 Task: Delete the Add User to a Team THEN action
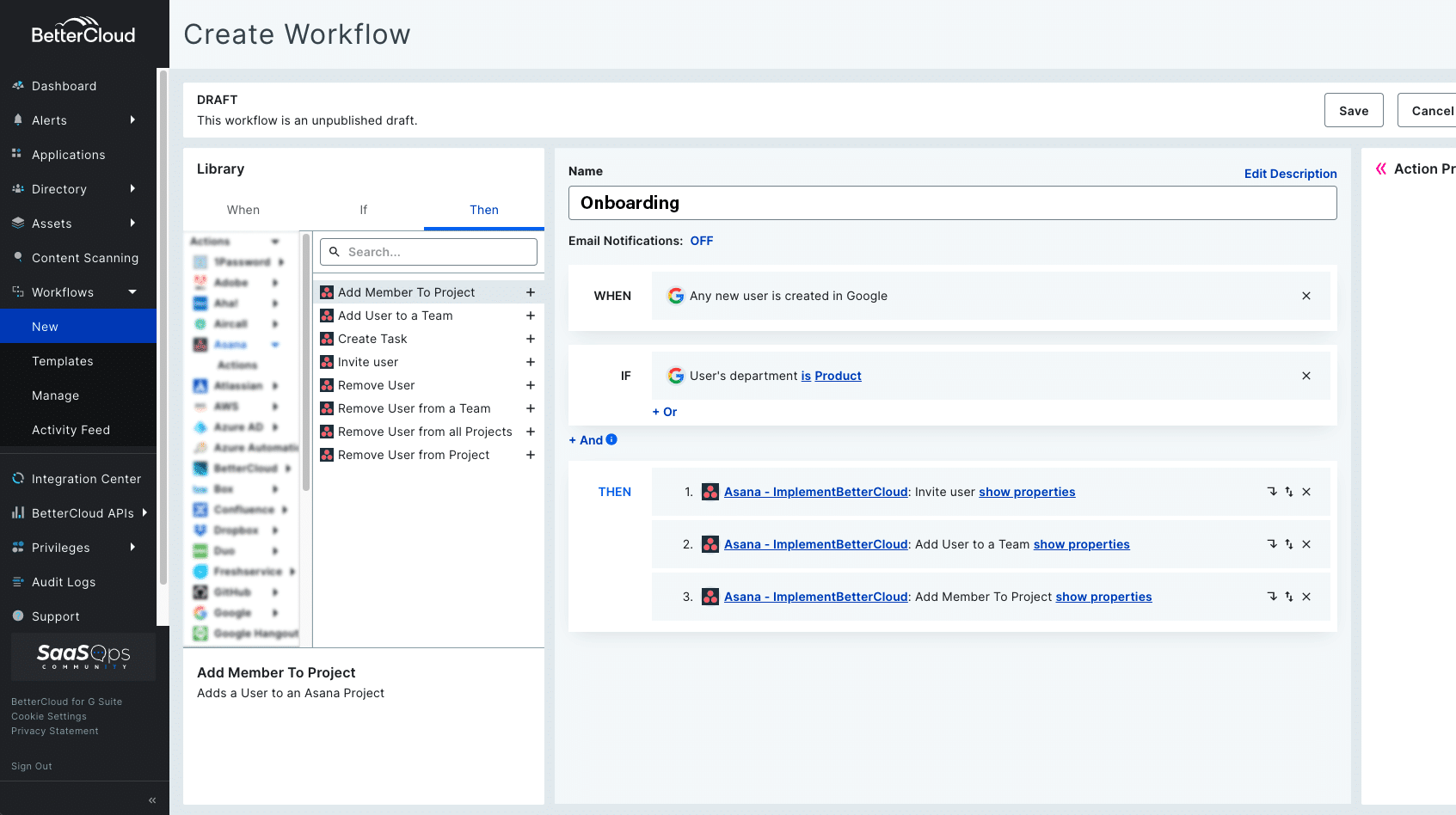point(1306,544)
